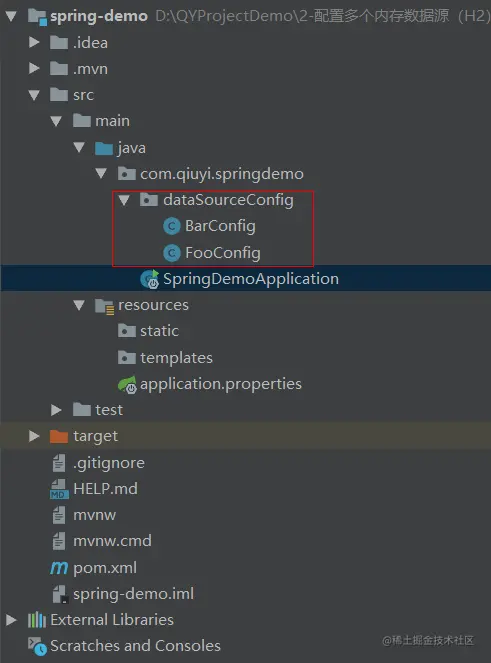Screen dimensions: 491x663
Task: Expand the test folder arrow
Action: (x=56, y=410)
